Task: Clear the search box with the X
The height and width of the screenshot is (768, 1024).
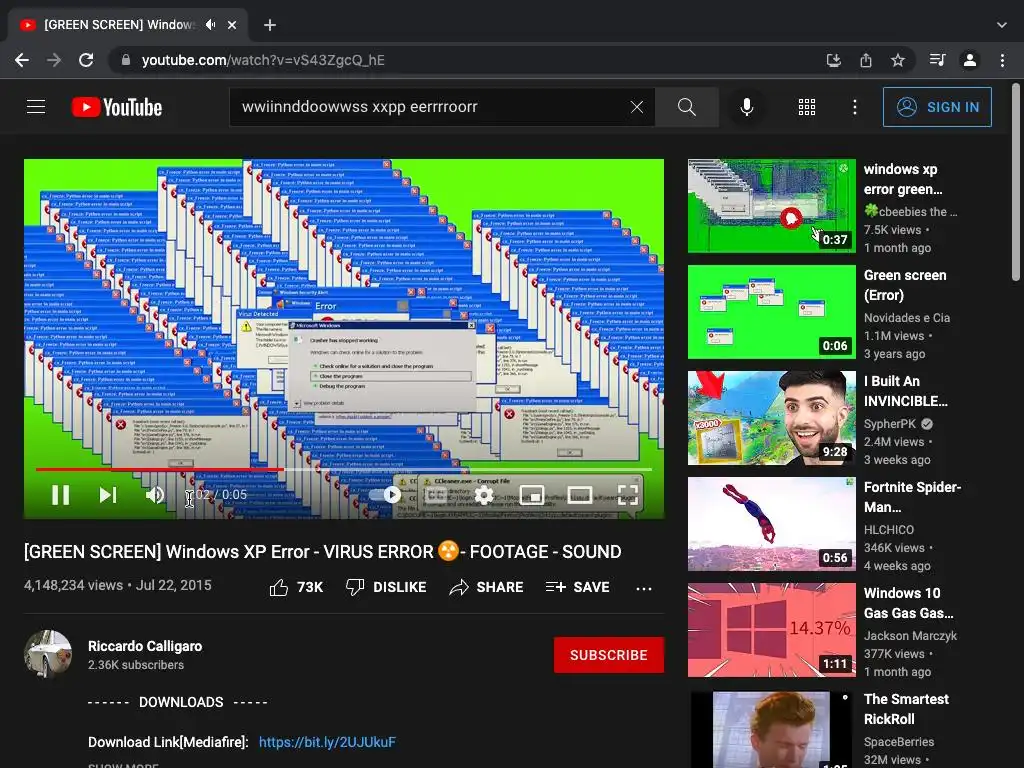Action: pos(637,106)
